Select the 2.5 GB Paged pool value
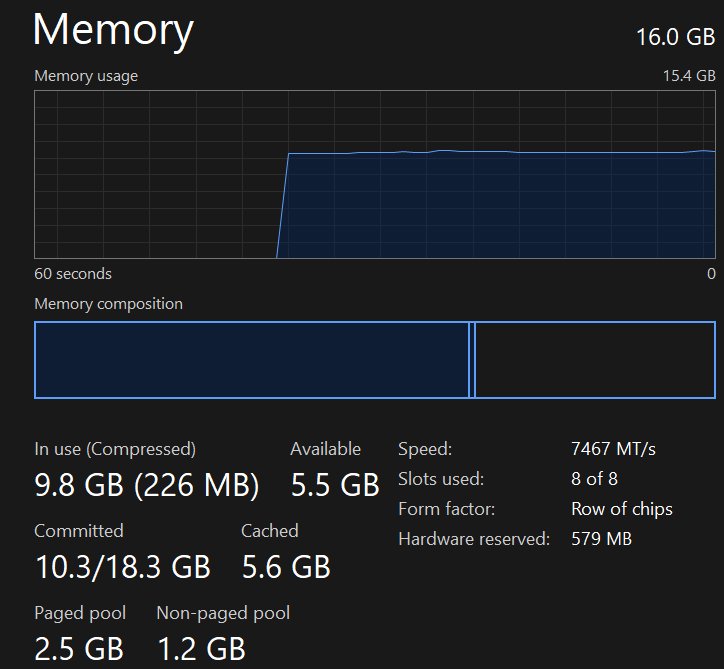 click(x=79, y=649)
